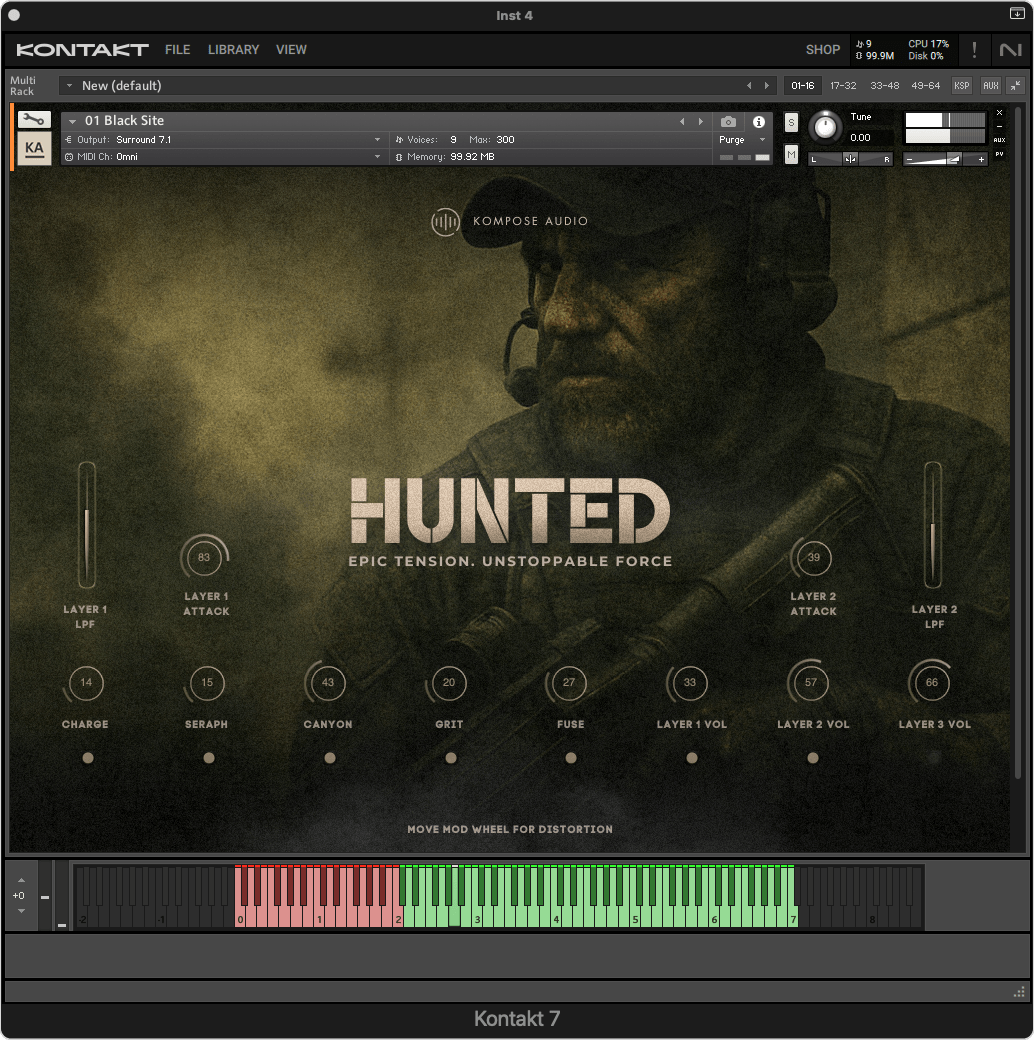Click the Layer 1 LPF slider

(x=87, y=525)
